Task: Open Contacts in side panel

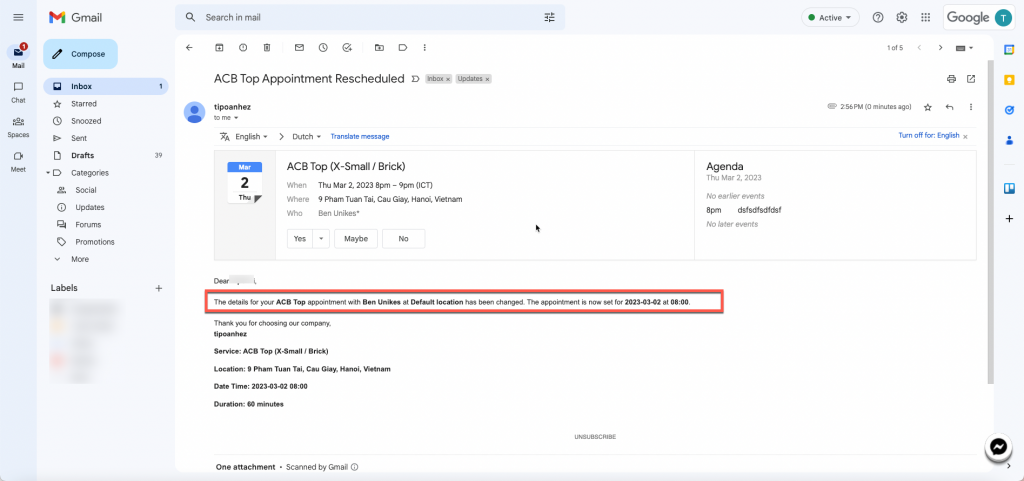Action: click(x=1009, y=140)
